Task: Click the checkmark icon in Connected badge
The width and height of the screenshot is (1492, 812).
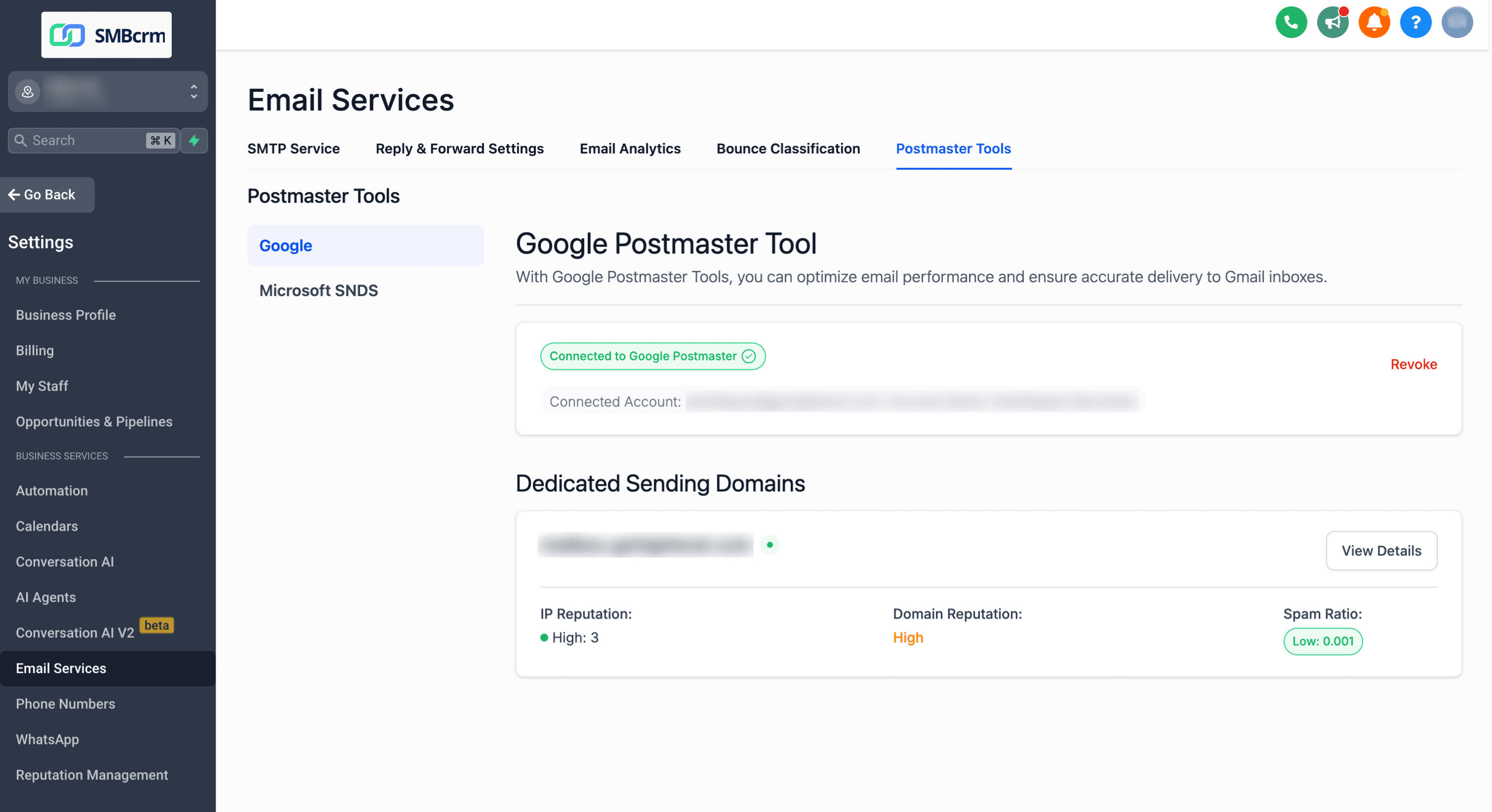Action: 748,356
